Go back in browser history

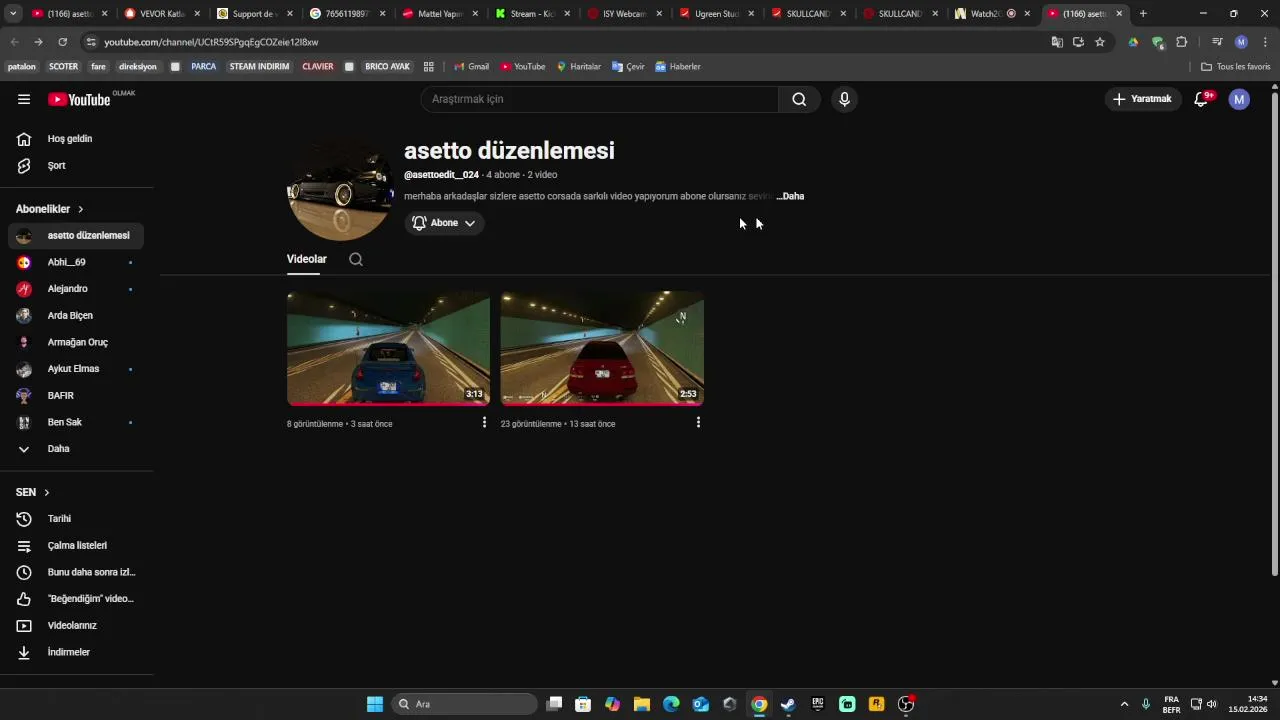click(x=14, y=42)
